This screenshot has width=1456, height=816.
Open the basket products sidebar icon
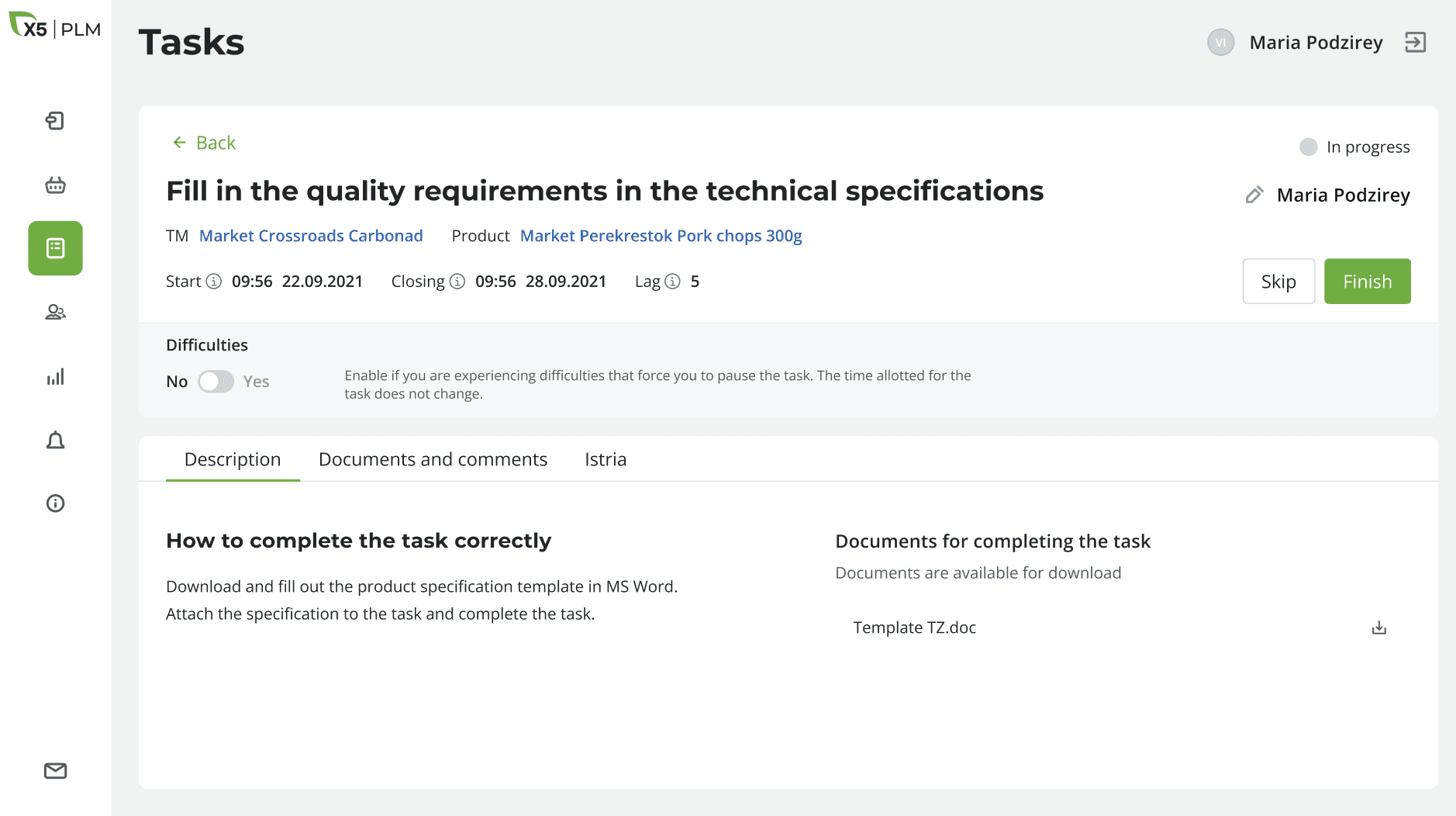coord(55,185)
